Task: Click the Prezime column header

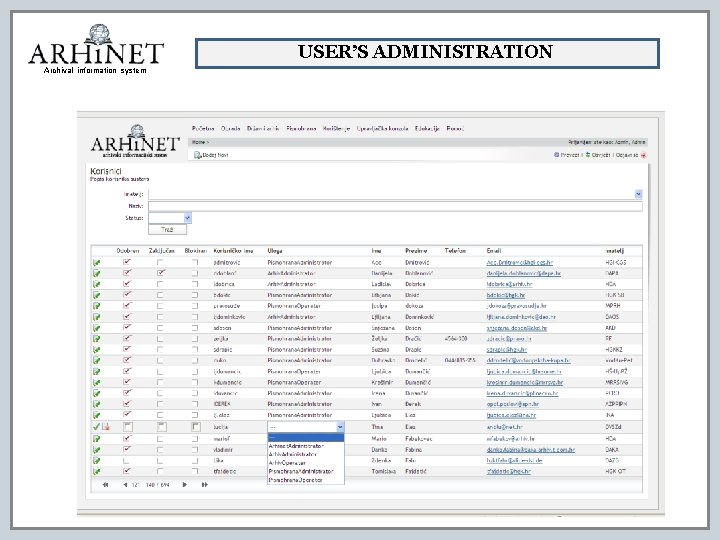Action: 416,251
